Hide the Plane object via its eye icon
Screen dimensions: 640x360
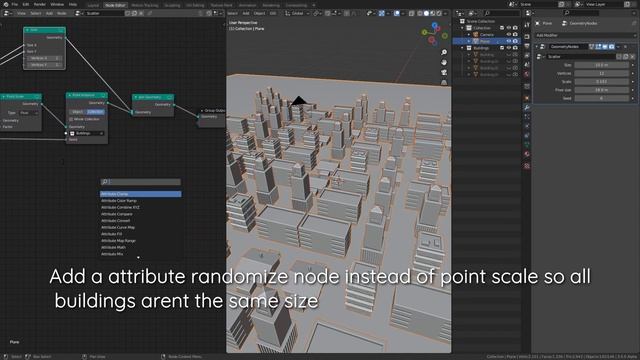[509, 41]
